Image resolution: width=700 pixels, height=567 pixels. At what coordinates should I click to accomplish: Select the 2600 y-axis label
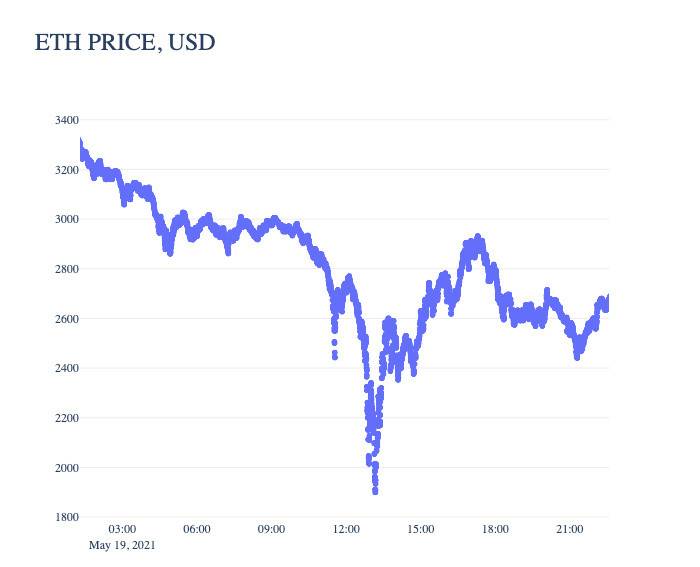click(x=67, y=319)
